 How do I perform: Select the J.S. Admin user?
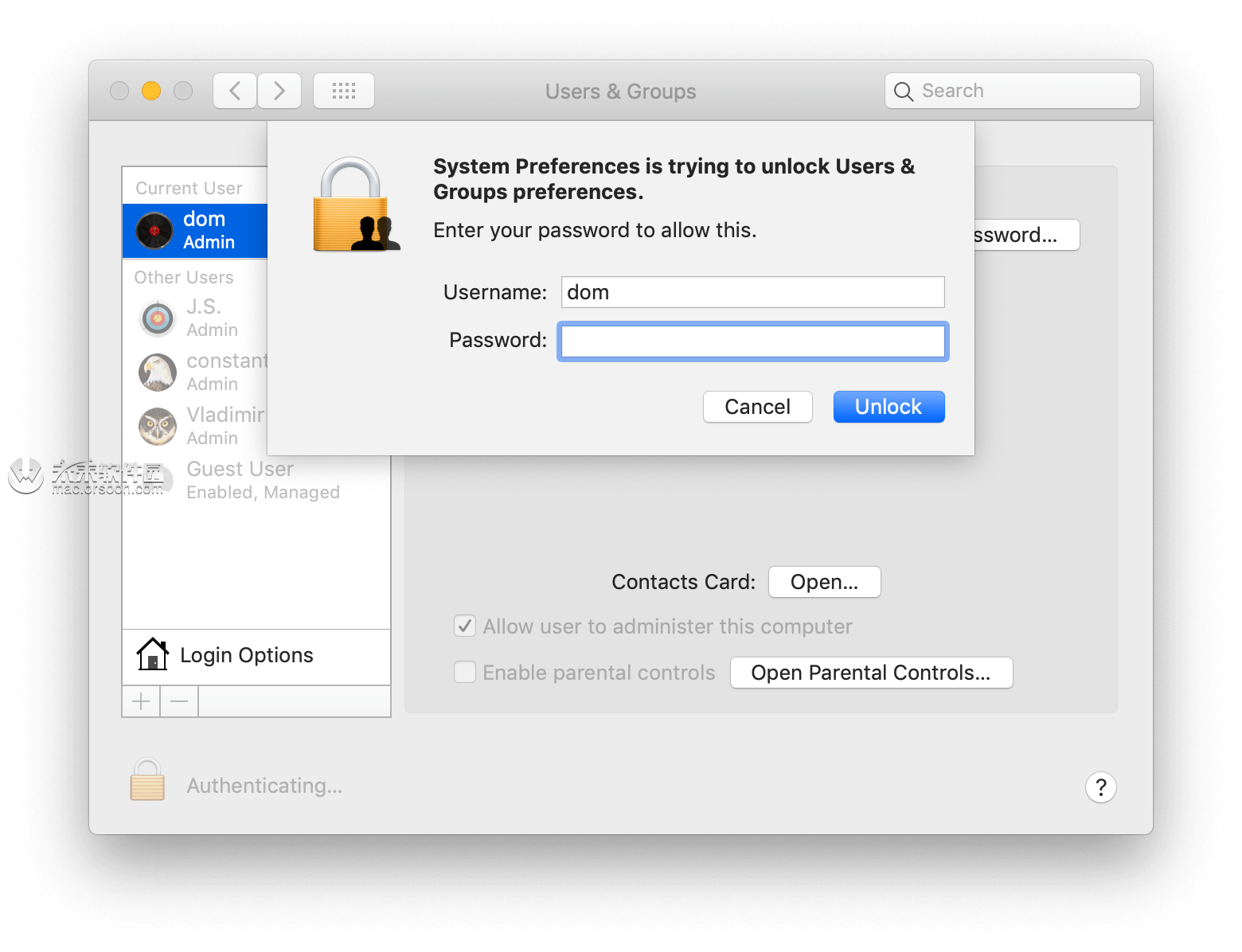pos(195,318)
